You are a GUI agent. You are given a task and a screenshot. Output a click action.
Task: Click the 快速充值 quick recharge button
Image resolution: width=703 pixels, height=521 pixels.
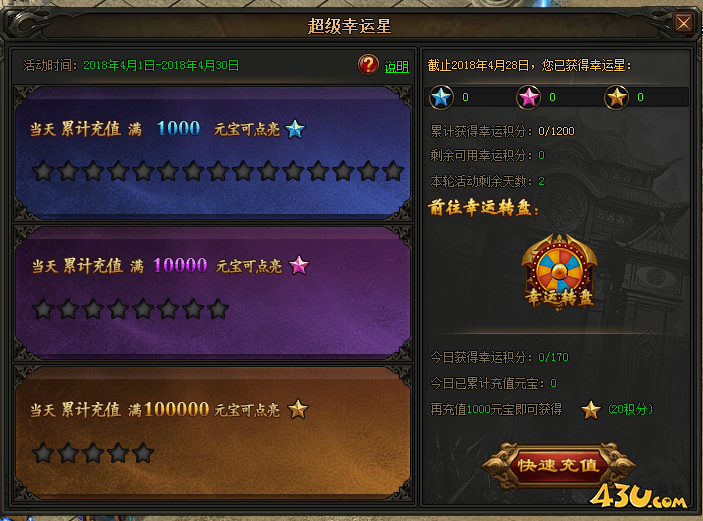[x=559, y=465]
